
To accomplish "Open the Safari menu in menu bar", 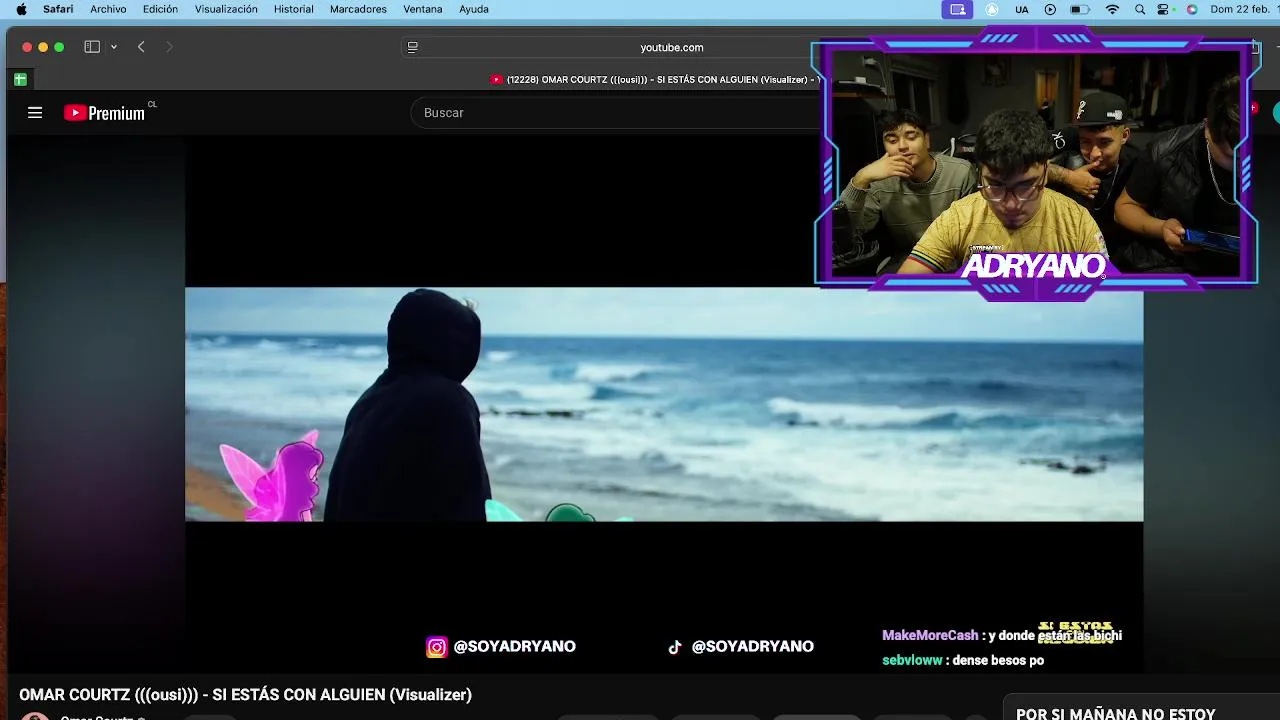I will pyautogui.click(x=58, y=9).
